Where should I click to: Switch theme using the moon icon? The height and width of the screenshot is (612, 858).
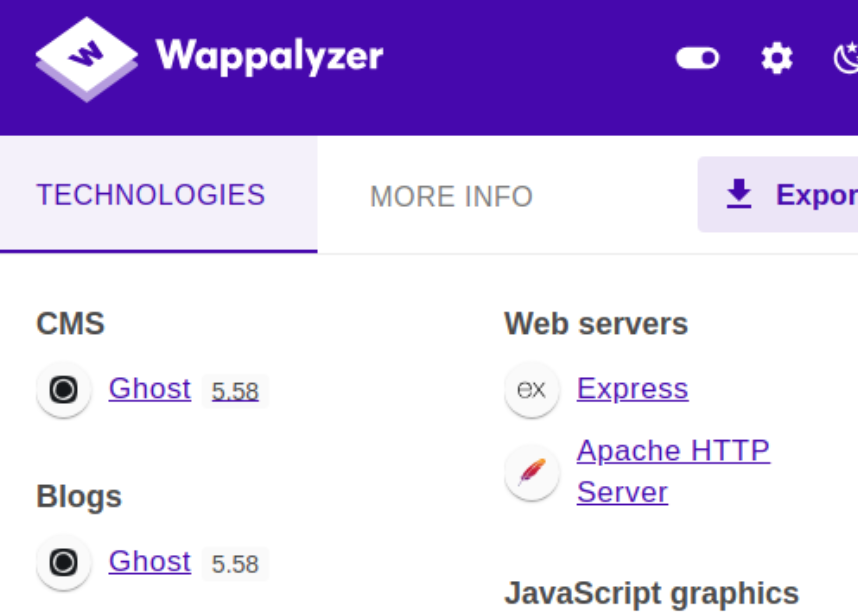tap(846, 58)
